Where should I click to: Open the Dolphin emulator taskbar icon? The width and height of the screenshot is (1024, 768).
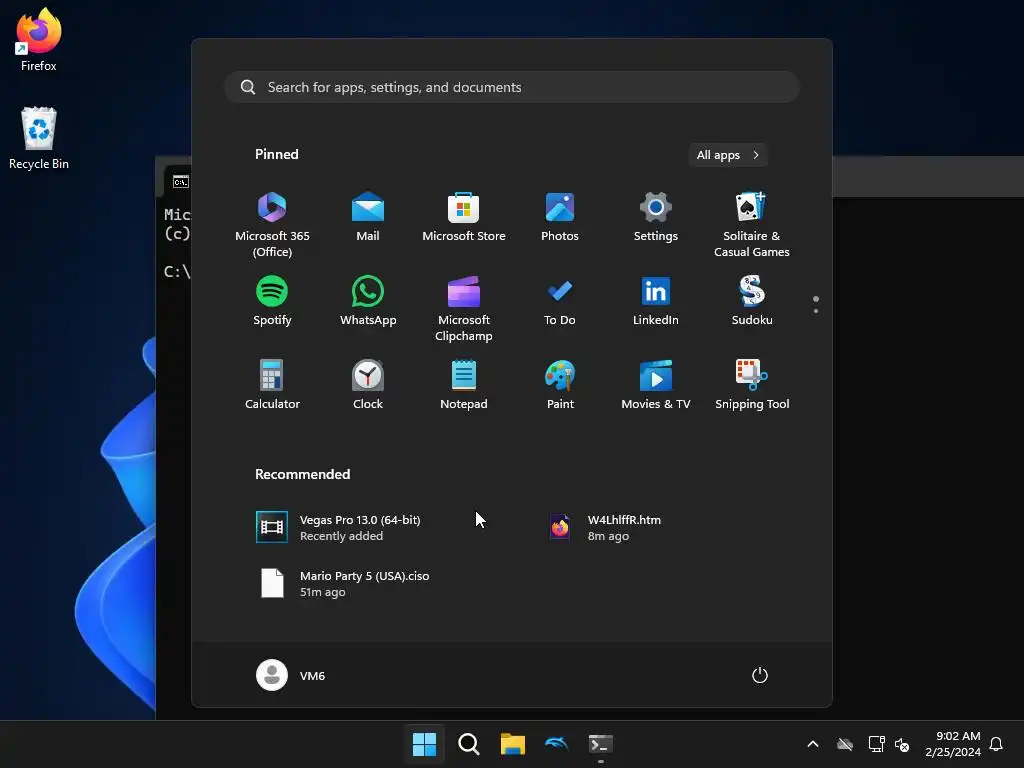(x=556, y=744)
